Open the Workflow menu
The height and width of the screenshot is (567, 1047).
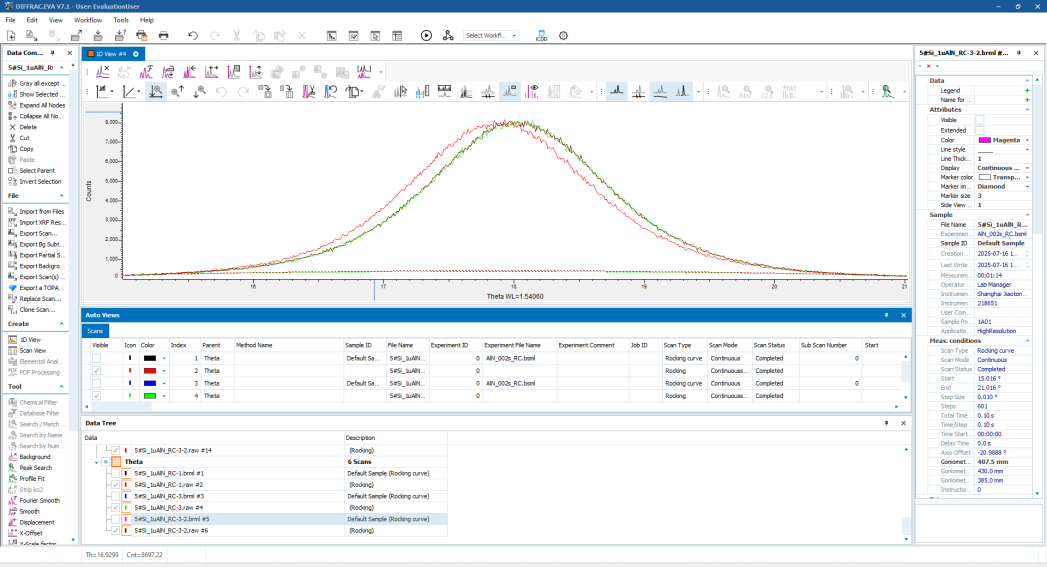coord(88,20)
